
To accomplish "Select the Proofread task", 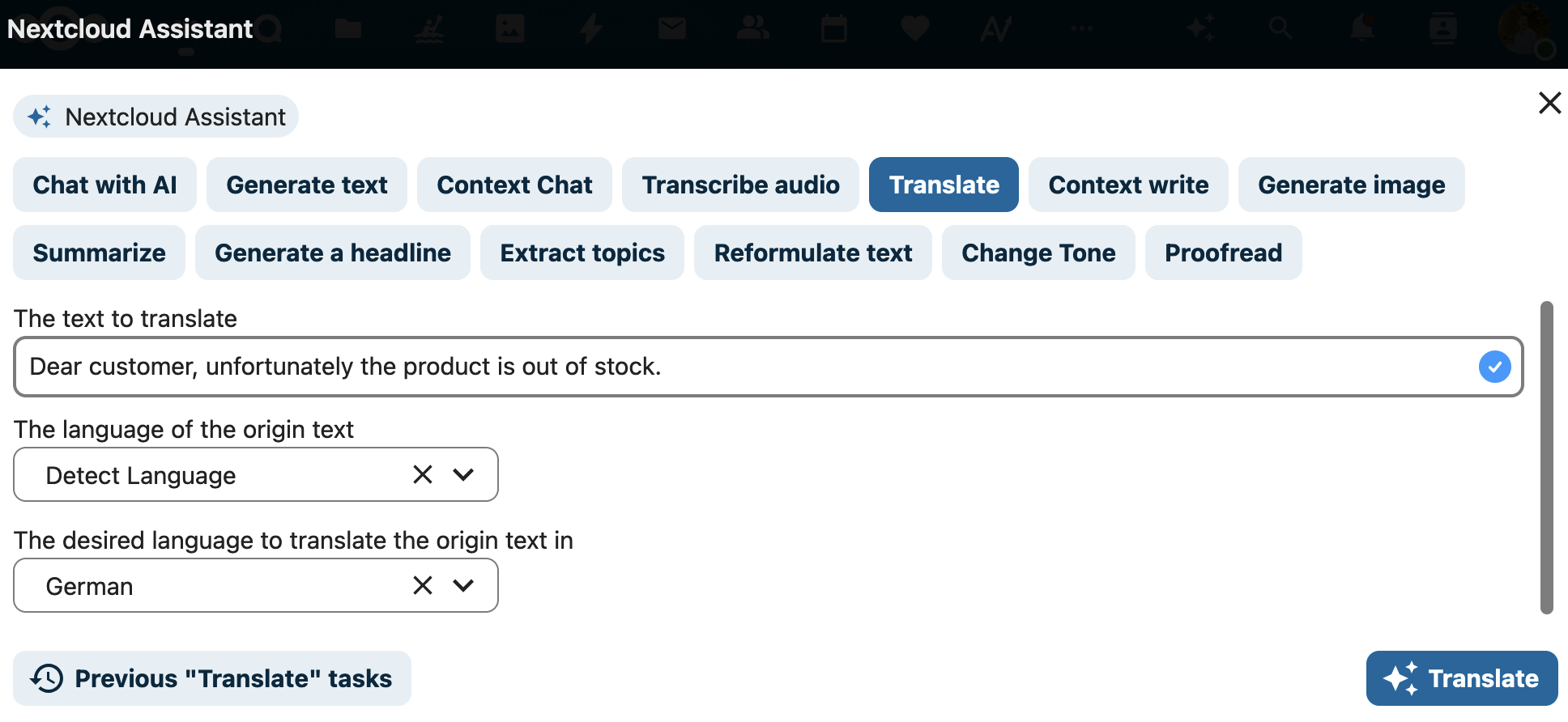I will tap(1223, 253).
